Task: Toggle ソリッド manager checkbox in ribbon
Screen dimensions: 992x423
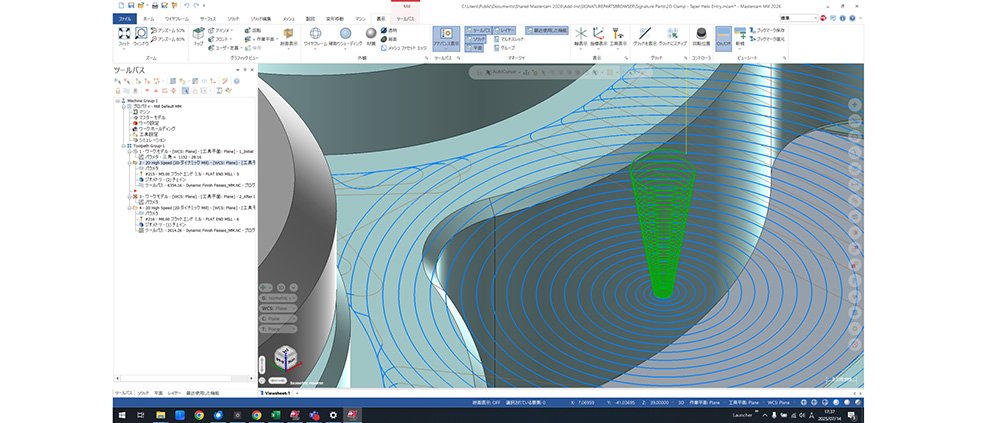Action: click(x=478, y=39)
